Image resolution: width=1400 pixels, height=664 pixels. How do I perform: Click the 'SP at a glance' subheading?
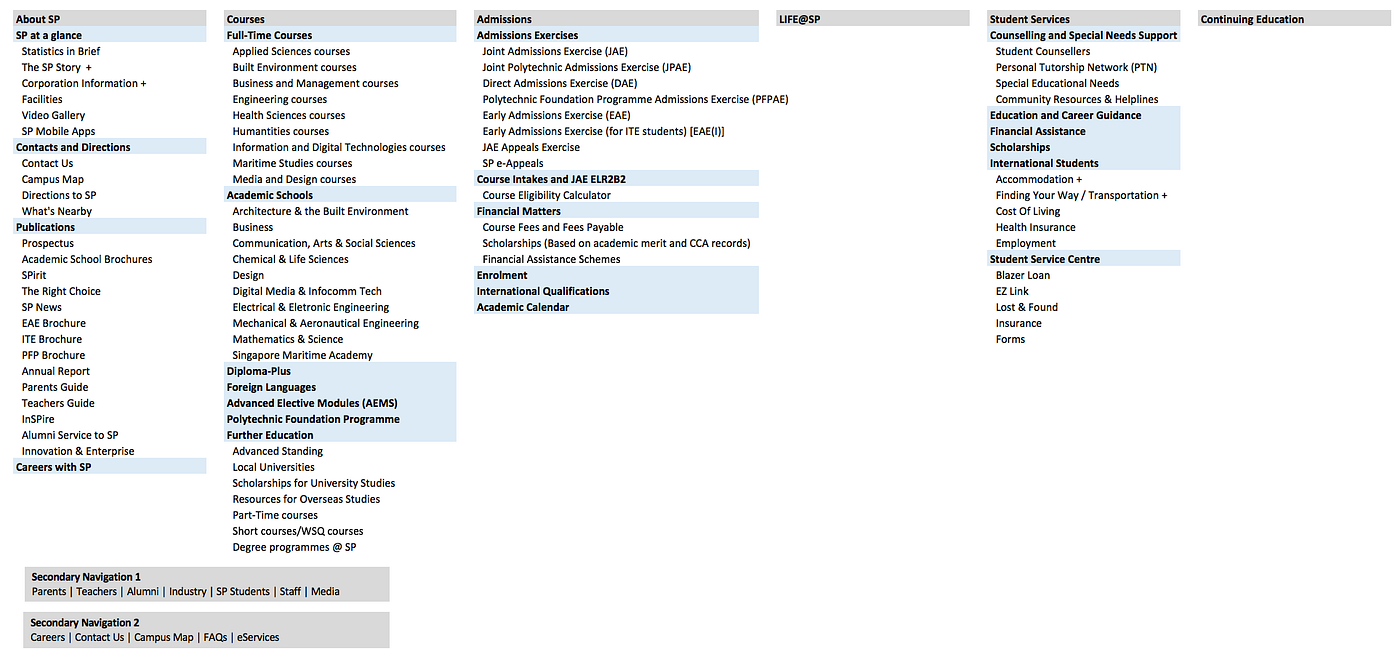coord(109,35)
